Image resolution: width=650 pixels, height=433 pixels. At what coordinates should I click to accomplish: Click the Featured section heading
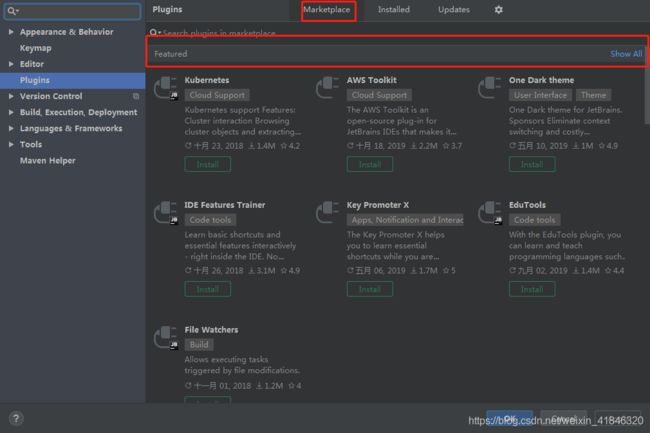coord(170,54)
